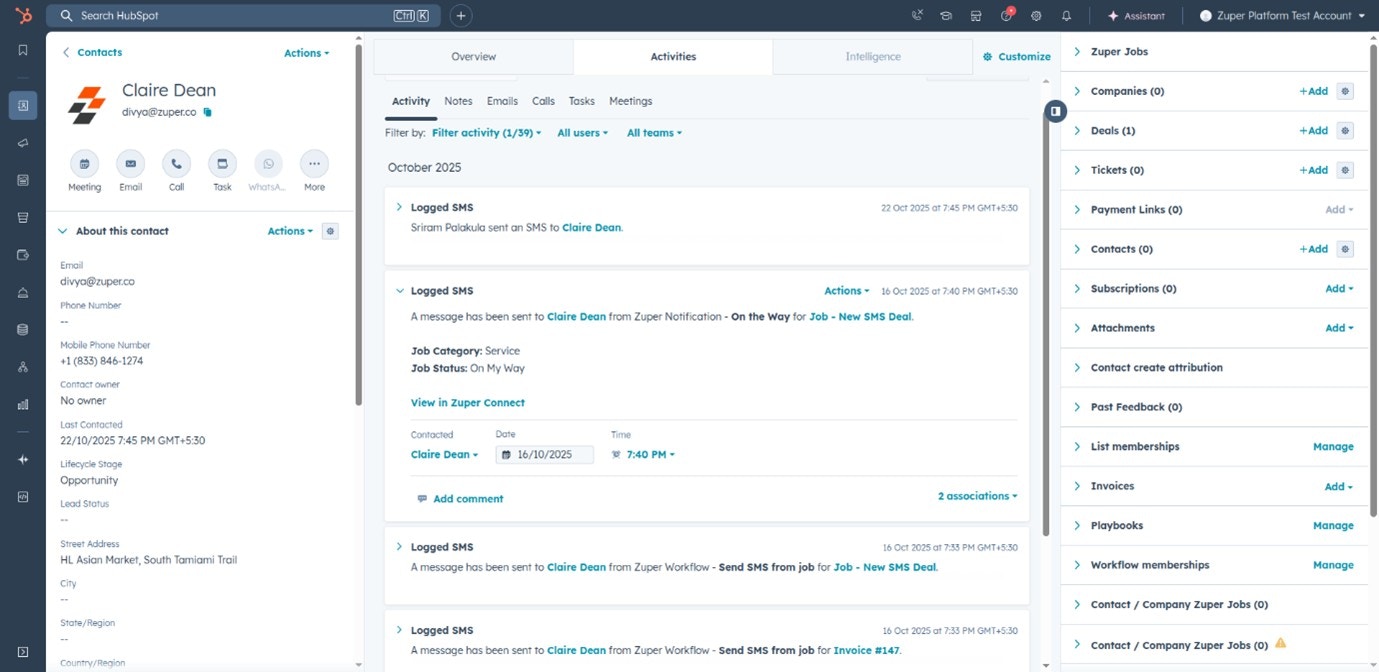This screenshot has width=1379, height=672.
Task: Switch to the Overview tab
Action: 473,57
